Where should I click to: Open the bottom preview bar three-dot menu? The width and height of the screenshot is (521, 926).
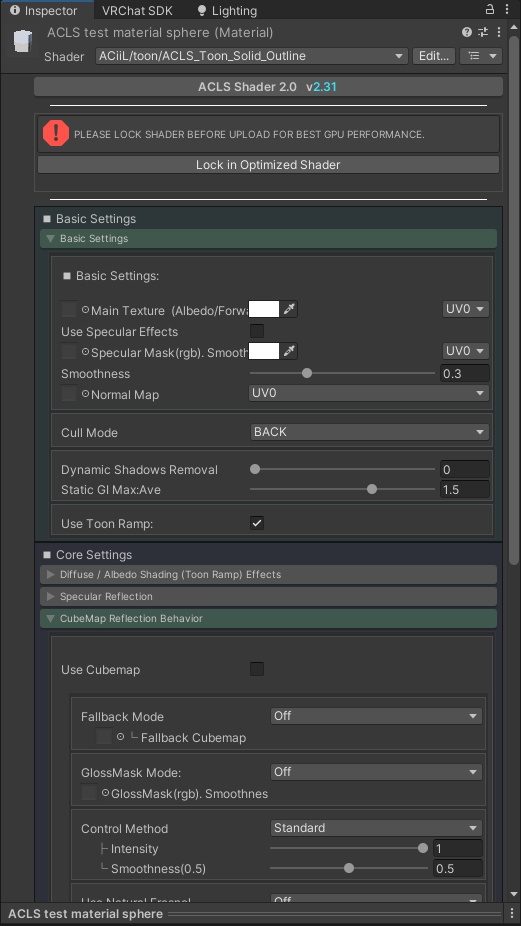(x=512, y=914)
